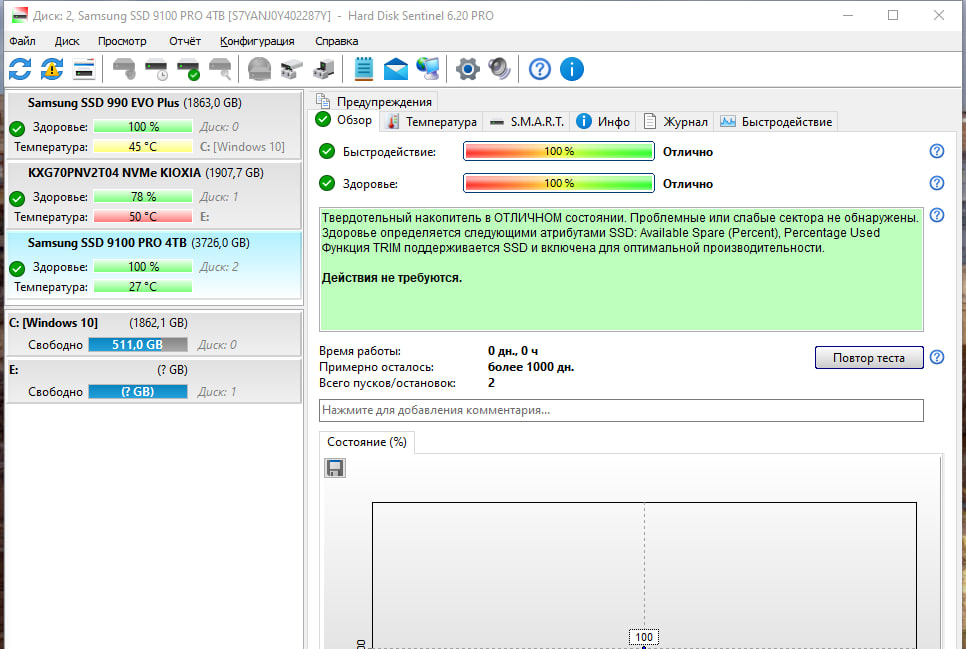The image size is (966, 649).
Task: Click the 'Действия не требуются.' text
Action: tap(392, 278)
